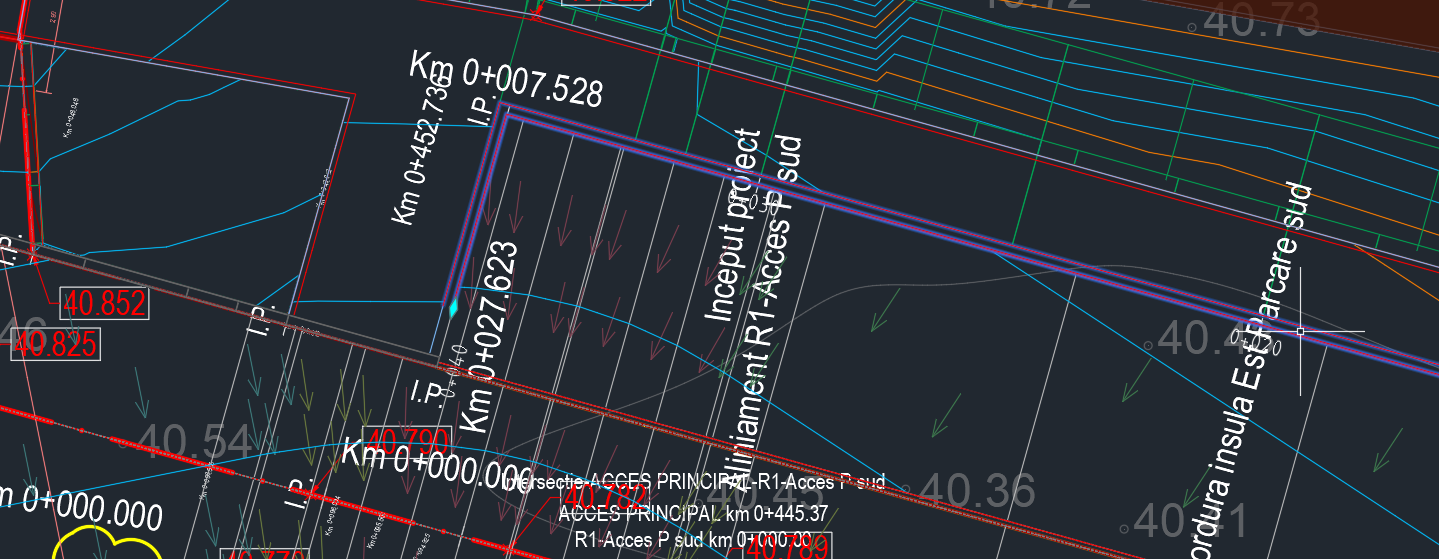Select the red 40.825 elevation tag

coord(55,344)
